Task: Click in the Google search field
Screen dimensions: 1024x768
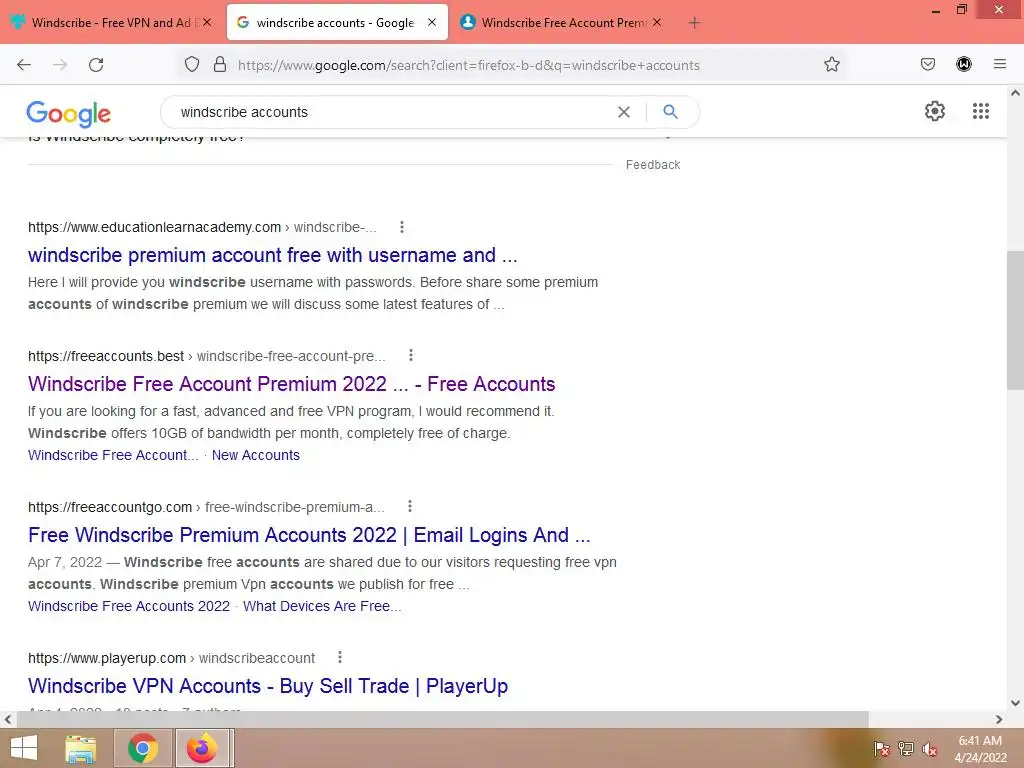Action: point(392,112)
